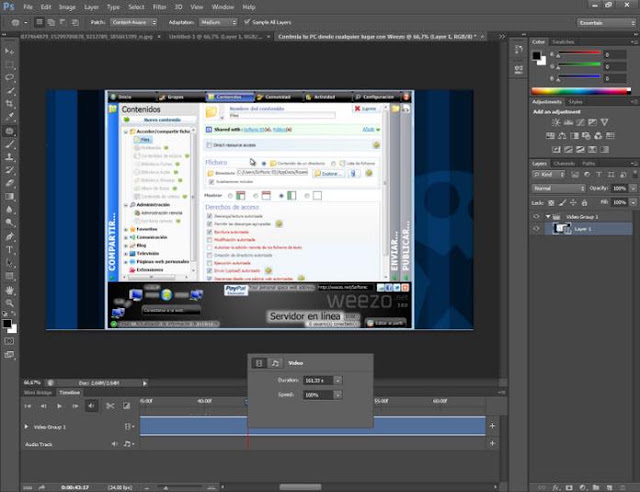This screenshot has height=492, width=640.
Task: Click the color spectrum ramp
Action: (x=581, y=91)
